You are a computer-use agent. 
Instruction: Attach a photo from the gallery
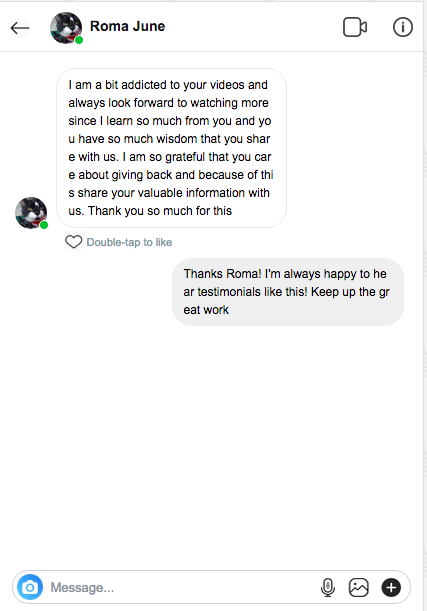[x=358, y=587]
